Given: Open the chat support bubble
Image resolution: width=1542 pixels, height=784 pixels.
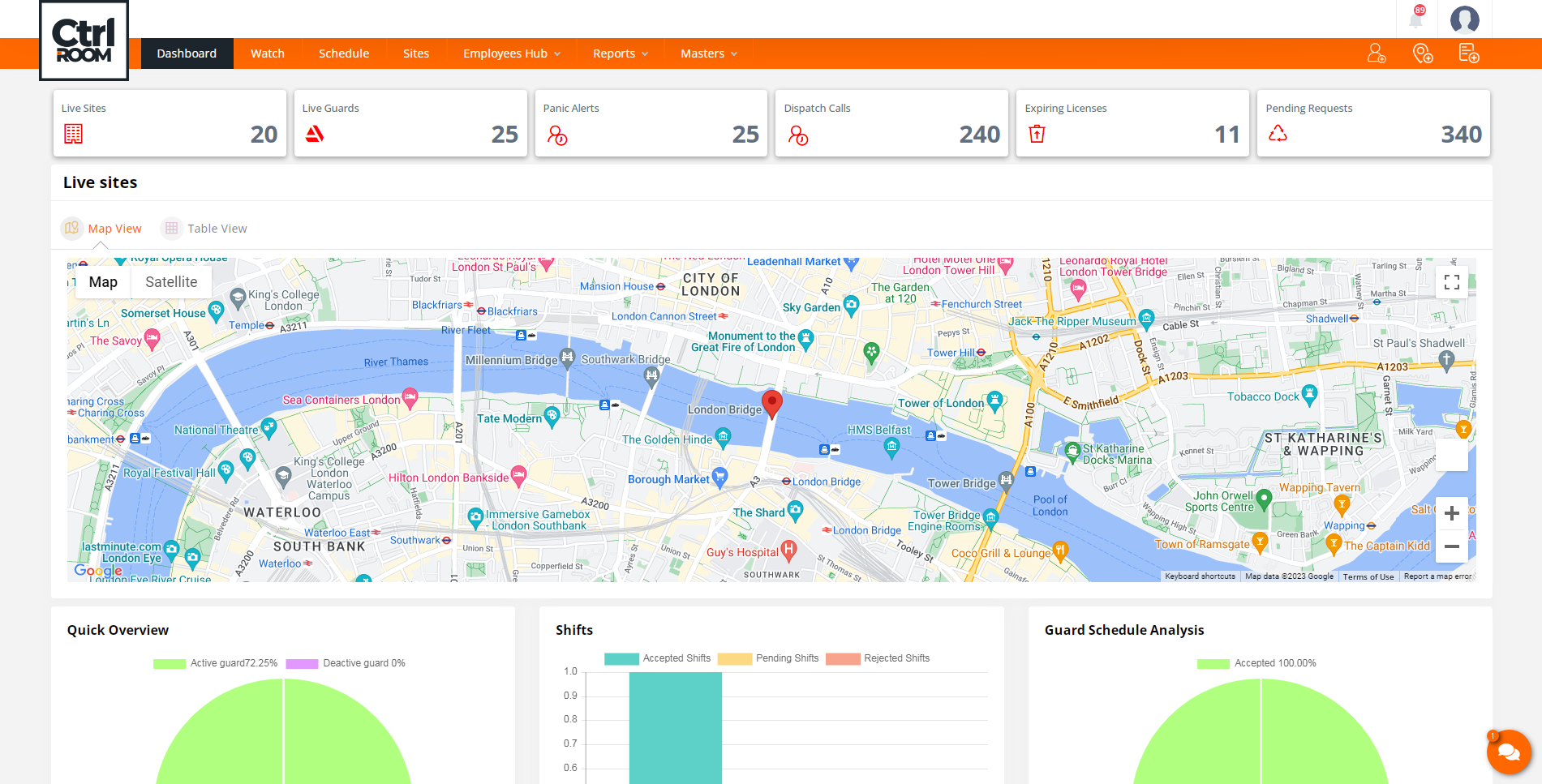Looking at the screenshot, I should point(1509,752).
